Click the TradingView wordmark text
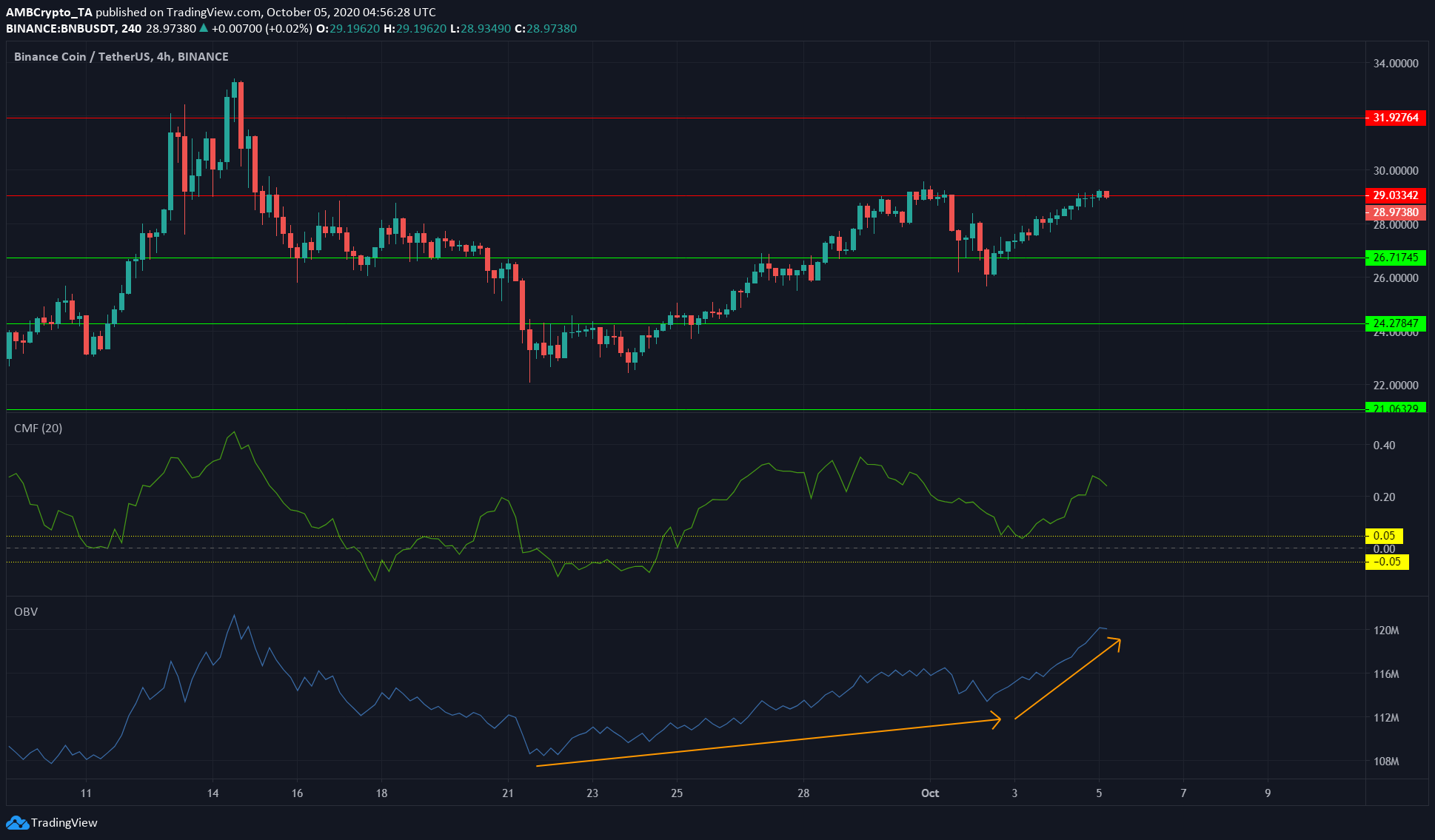This screenshot has height=840, width=1435. [x=64, y=822]
